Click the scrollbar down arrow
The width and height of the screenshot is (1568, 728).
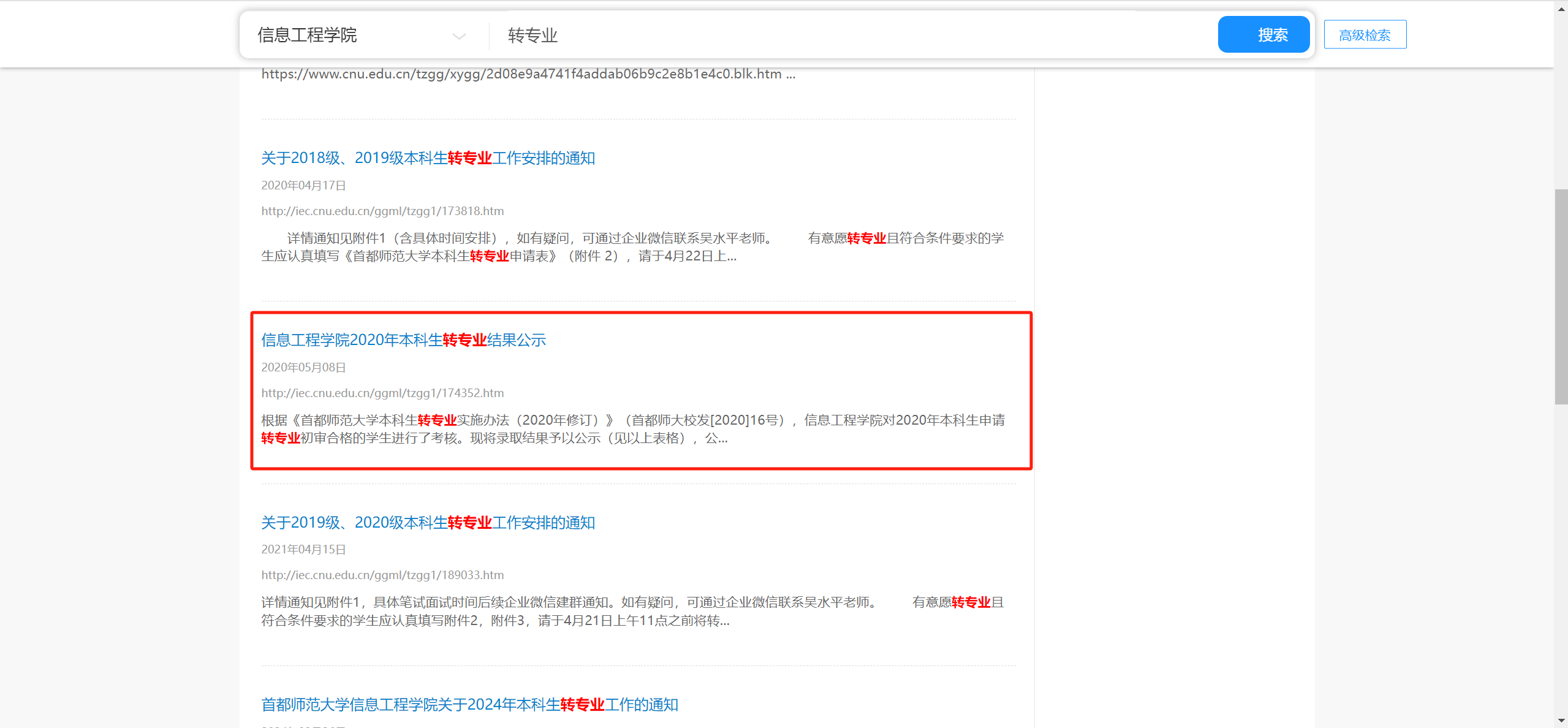[1561, 721]
